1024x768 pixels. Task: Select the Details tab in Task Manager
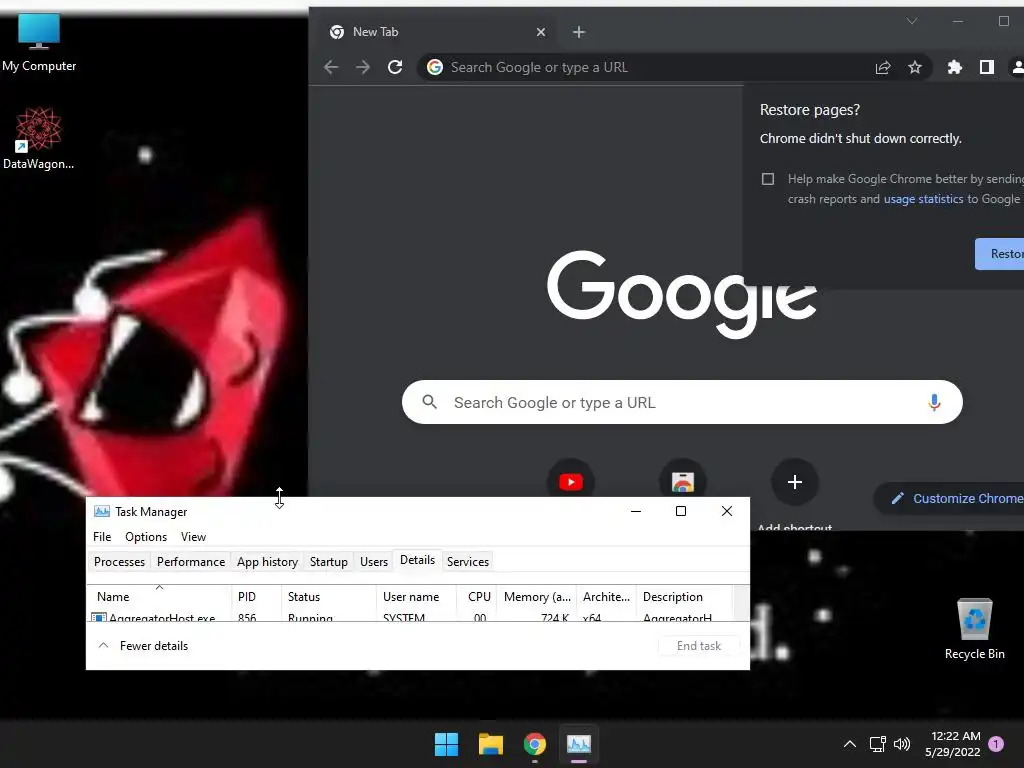417,560
